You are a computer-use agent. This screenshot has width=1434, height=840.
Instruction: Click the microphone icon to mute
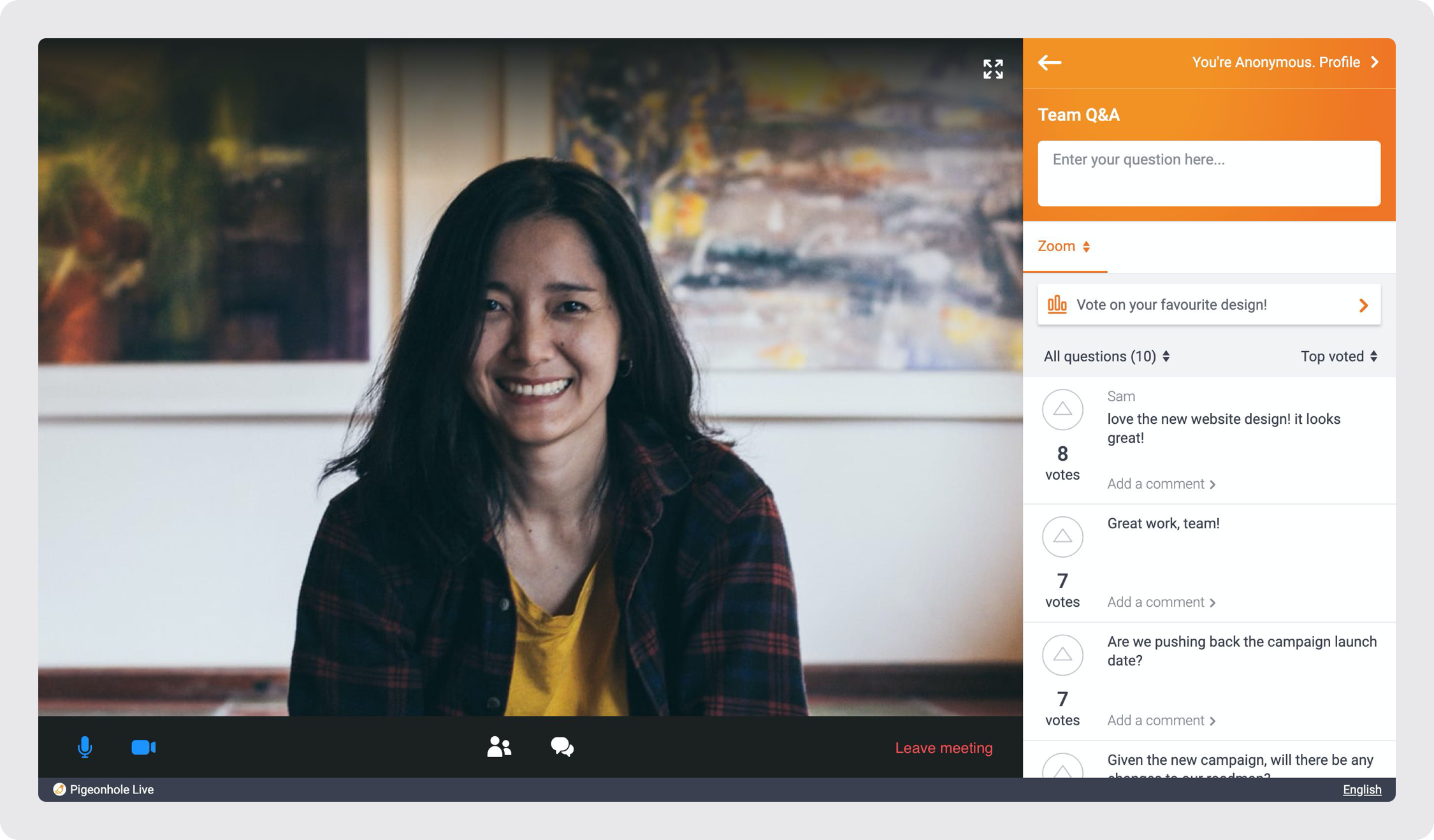coord(84,746)
